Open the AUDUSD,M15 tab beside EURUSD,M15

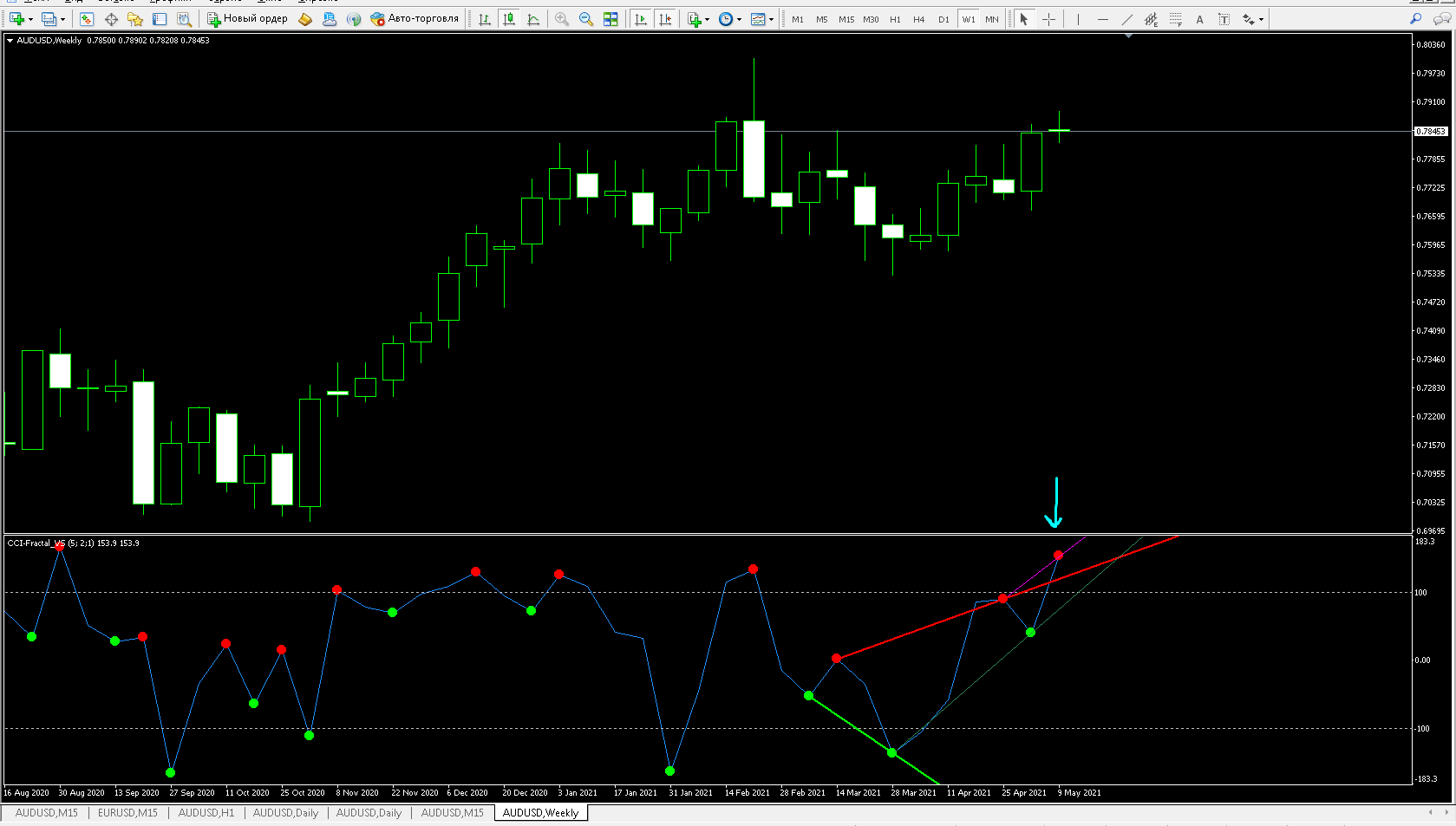[x=46, y=813]
